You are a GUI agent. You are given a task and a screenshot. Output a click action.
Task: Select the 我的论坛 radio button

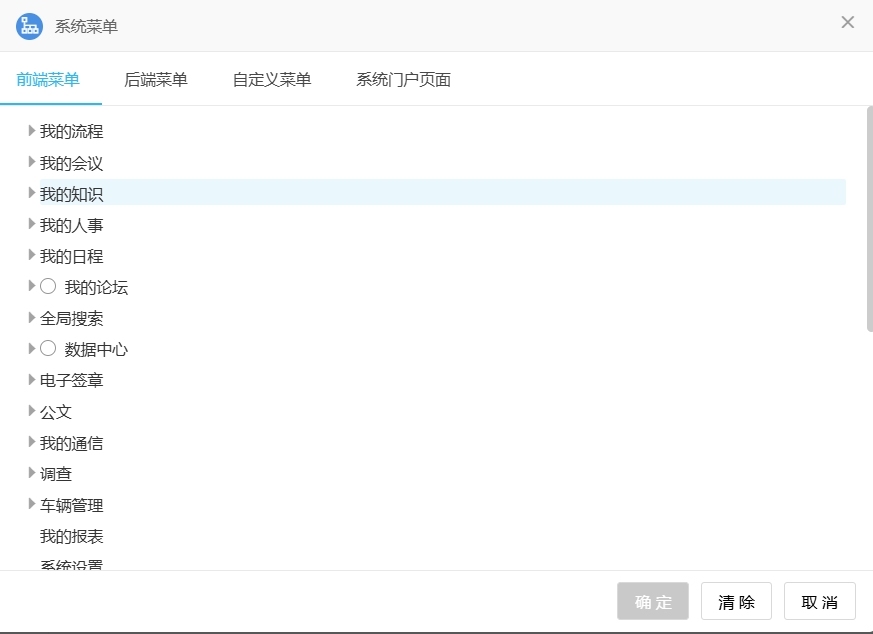click(48, 287)
